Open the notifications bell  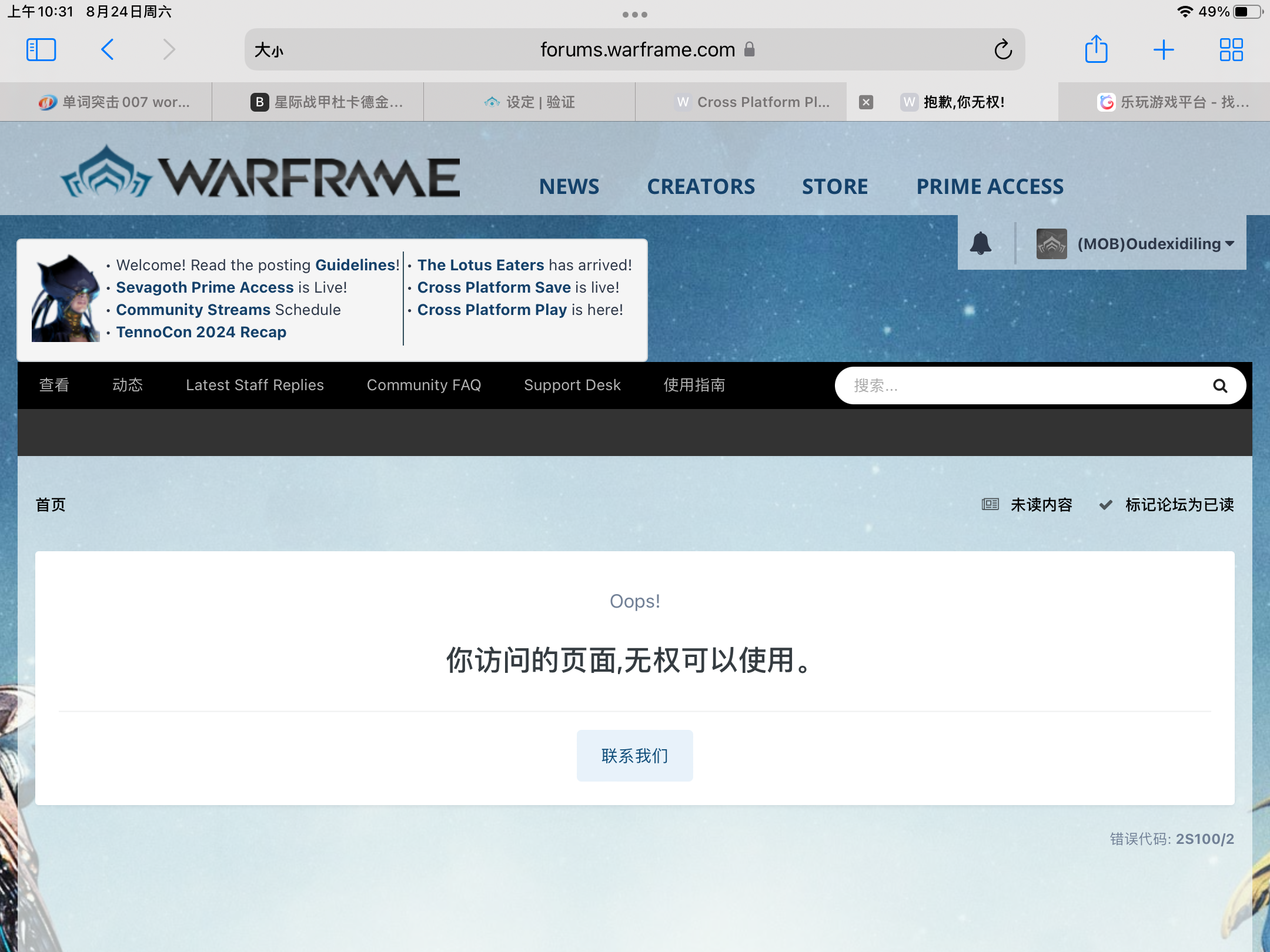click(981, 243)
